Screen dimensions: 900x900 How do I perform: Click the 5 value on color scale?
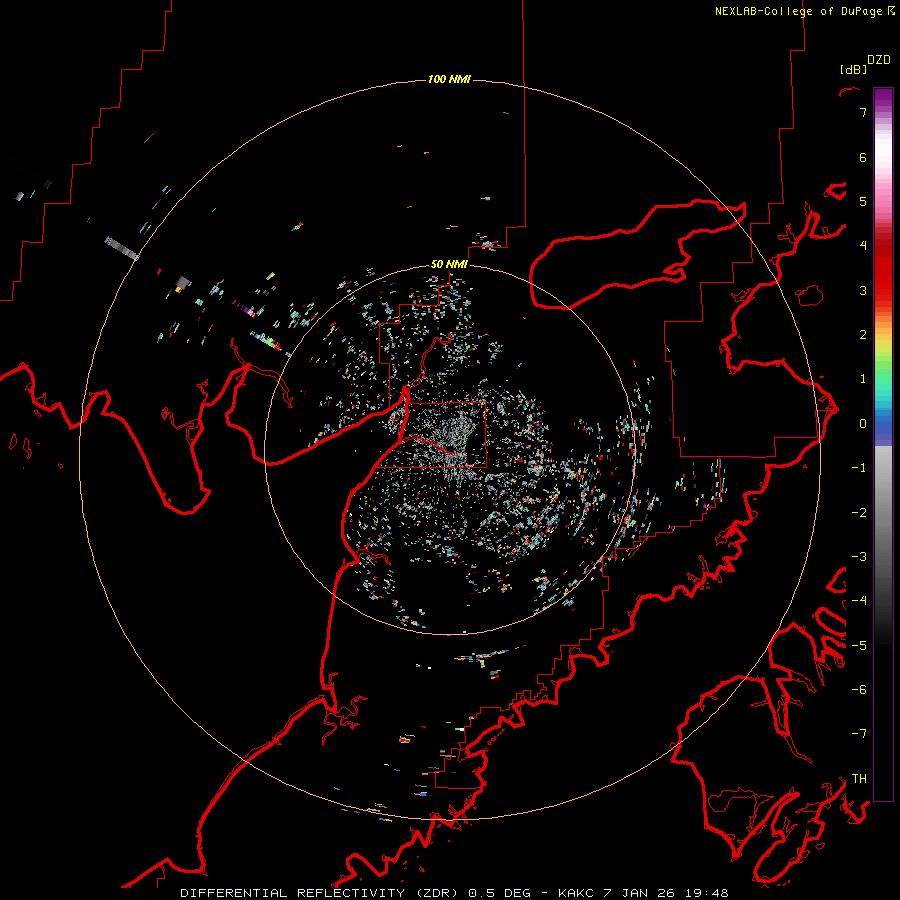pos(863,201)
